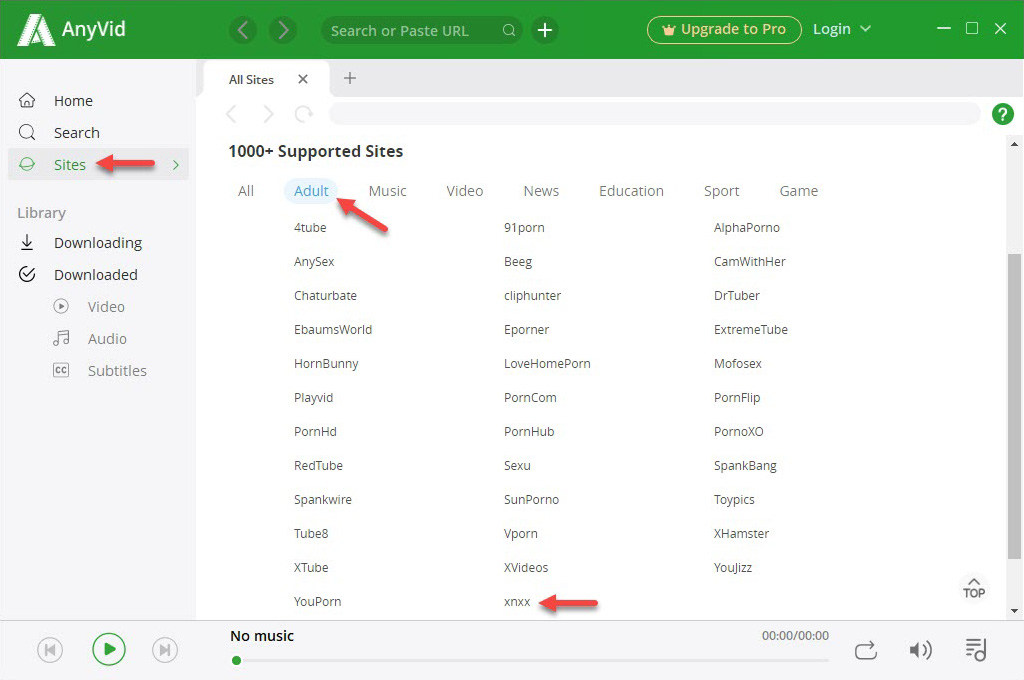Skip to next track
Viewport: 1024px width, 680px height.
tap(165, 650)
